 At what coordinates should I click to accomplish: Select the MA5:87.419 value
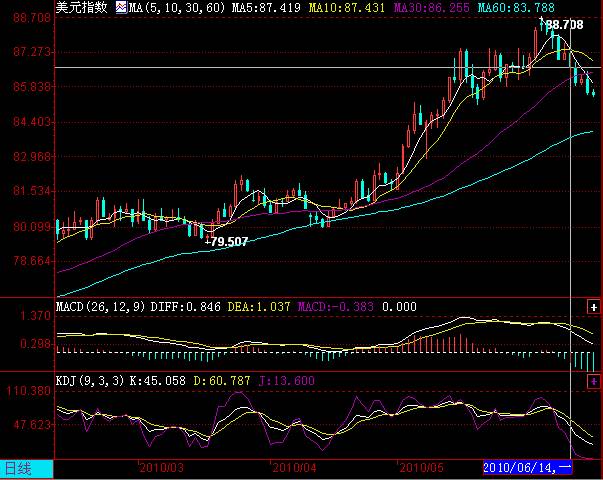266,7
